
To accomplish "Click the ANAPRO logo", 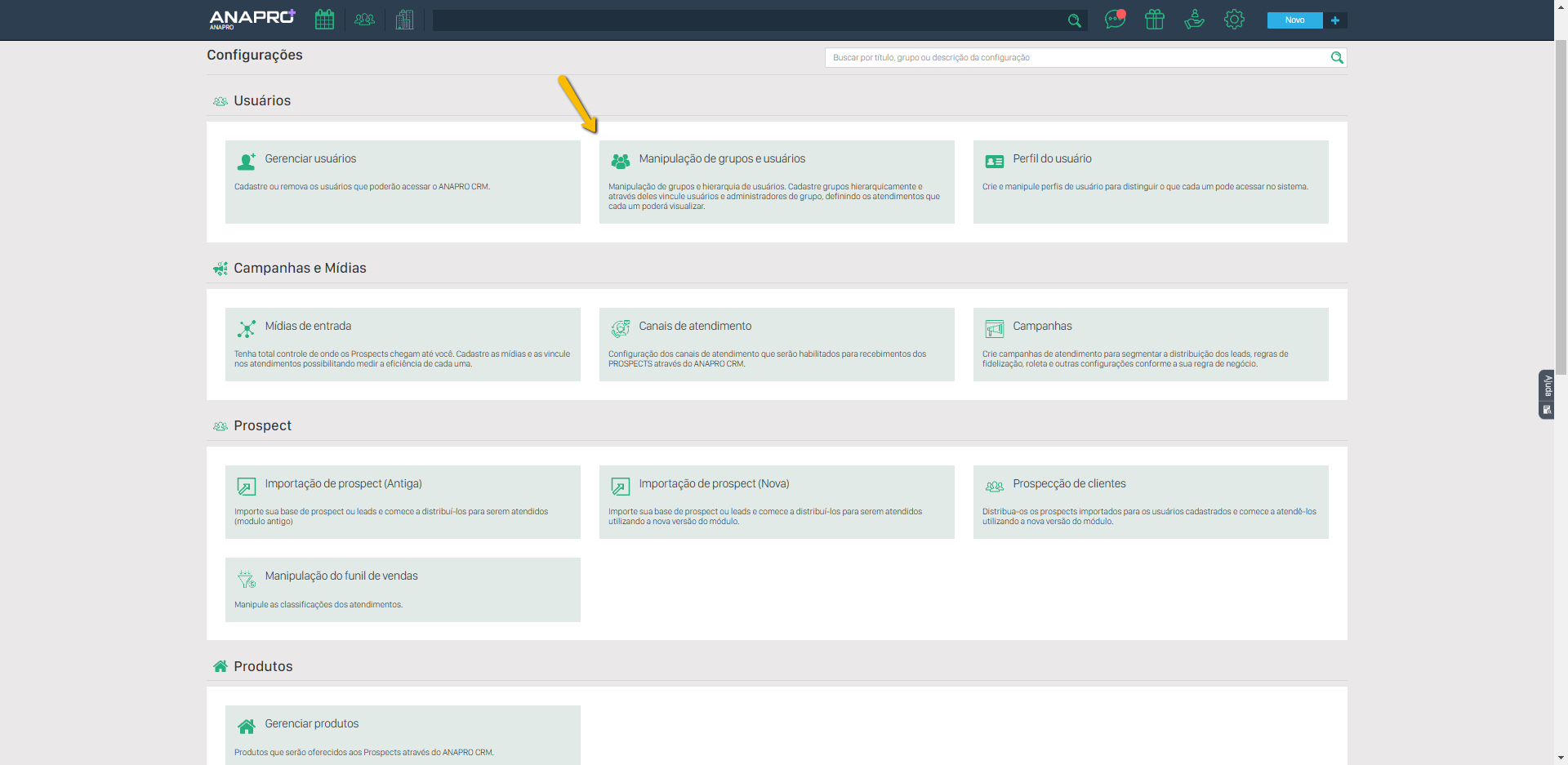I will pos(252,18).
